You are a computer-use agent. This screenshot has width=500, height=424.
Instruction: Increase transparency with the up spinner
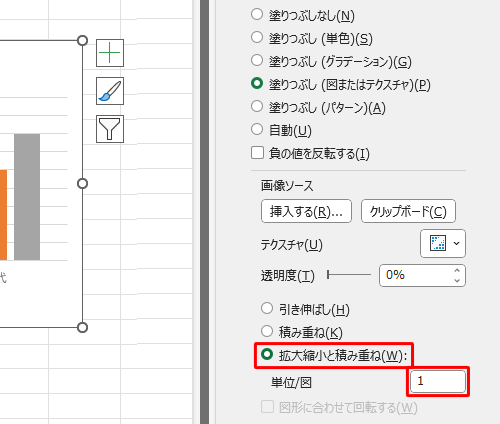457,270
